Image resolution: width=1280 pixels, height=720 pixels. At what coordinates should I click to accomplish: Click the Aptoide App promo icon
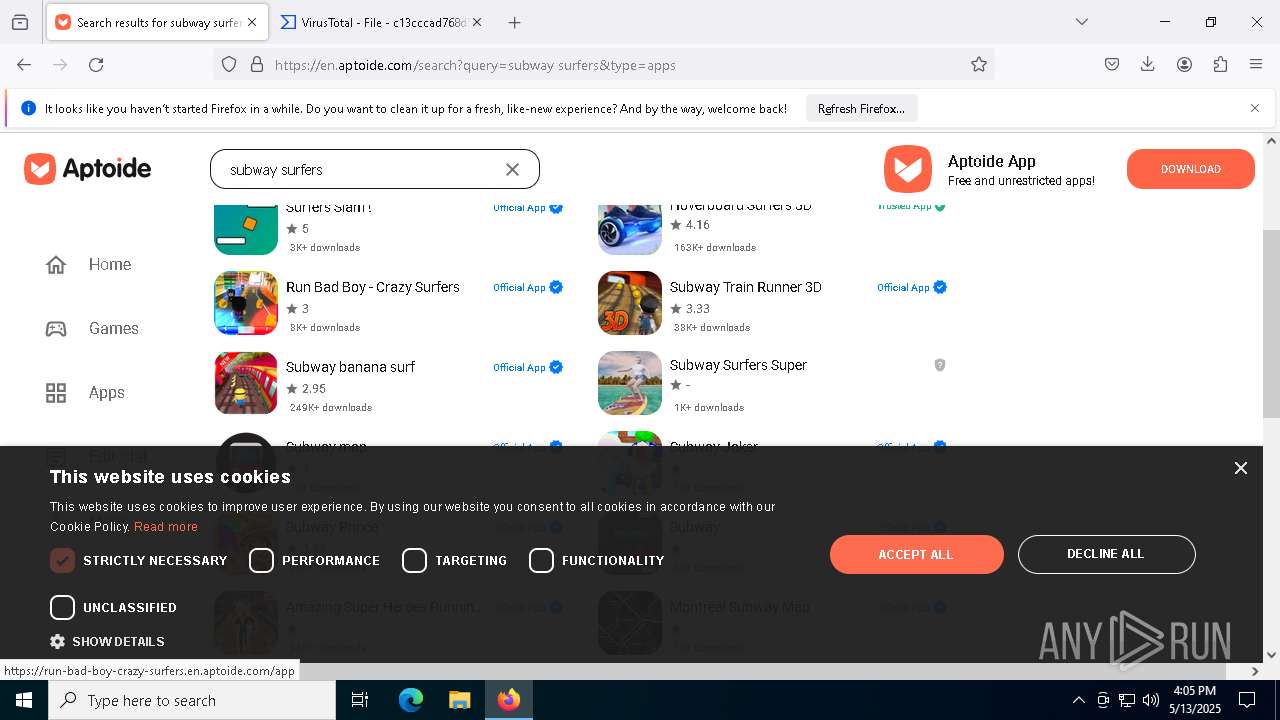pos(908,169)
